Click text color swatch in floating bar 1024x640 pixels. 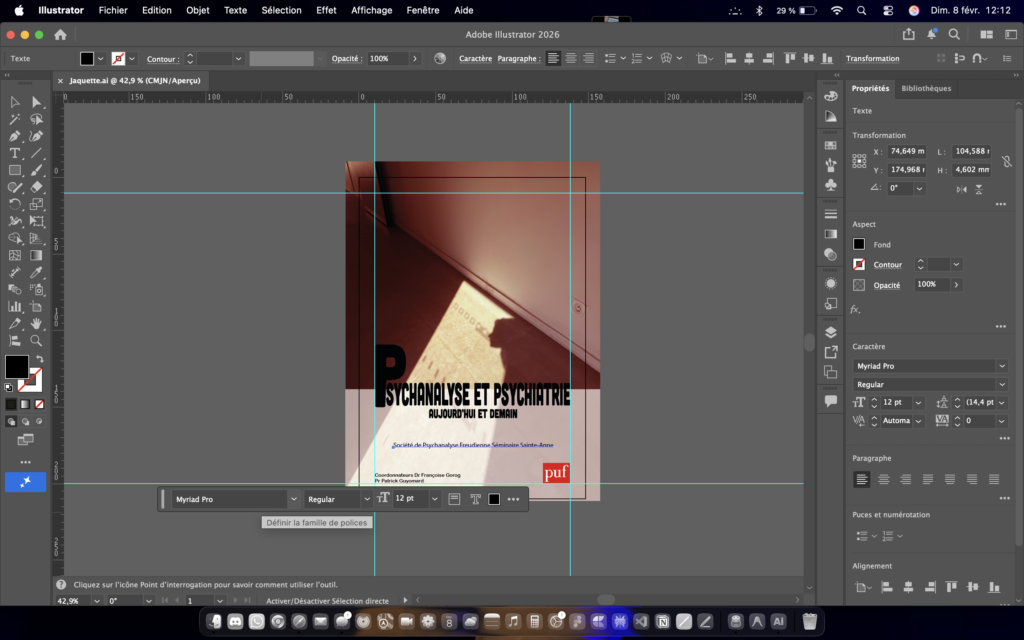[x=494, y=499]
